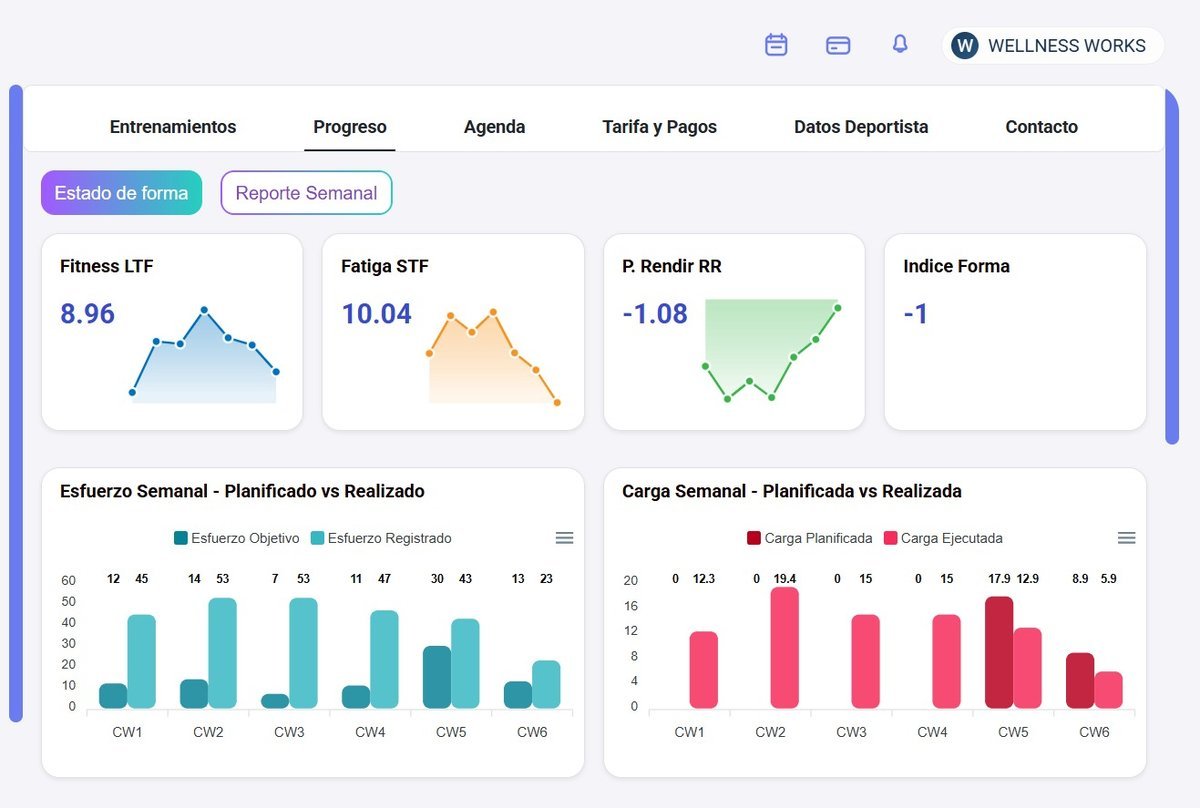Open Carga Semanal chart hamburger menu
The height and width of the screenshot is (808, 1200).
[1126, 538]
